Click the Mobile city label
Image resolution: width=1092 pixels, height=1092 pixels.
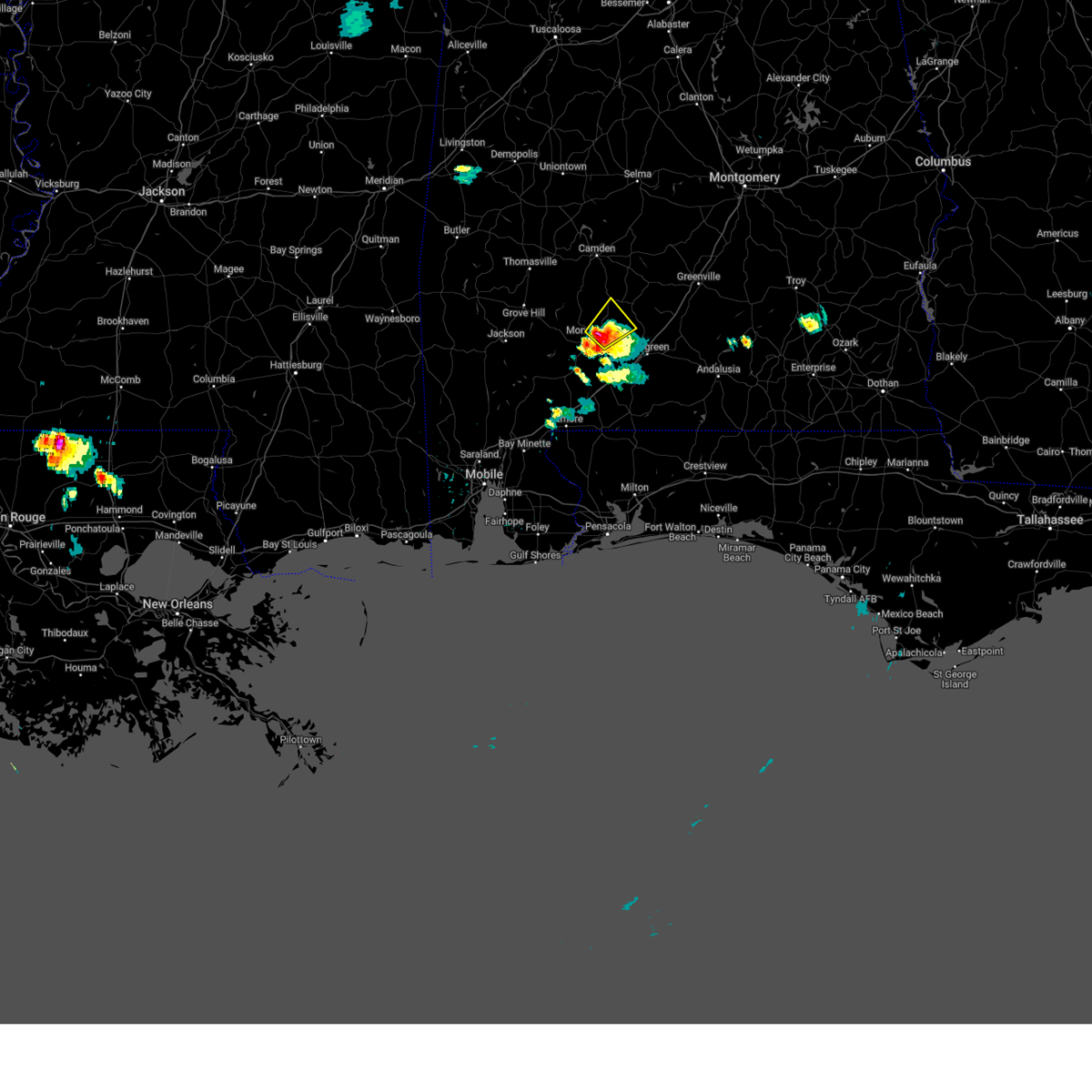484,474
